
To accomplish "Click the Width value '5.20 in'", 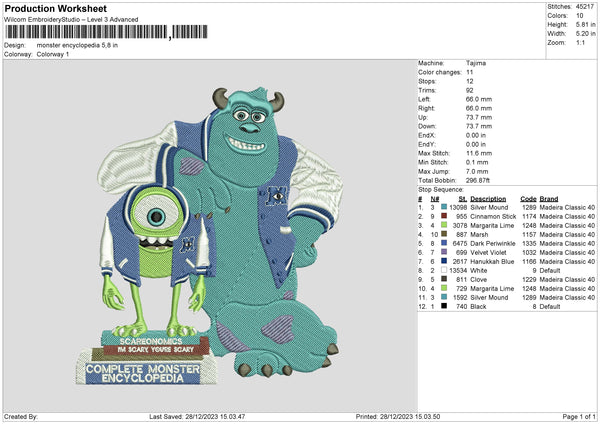I will pos(585,34).
